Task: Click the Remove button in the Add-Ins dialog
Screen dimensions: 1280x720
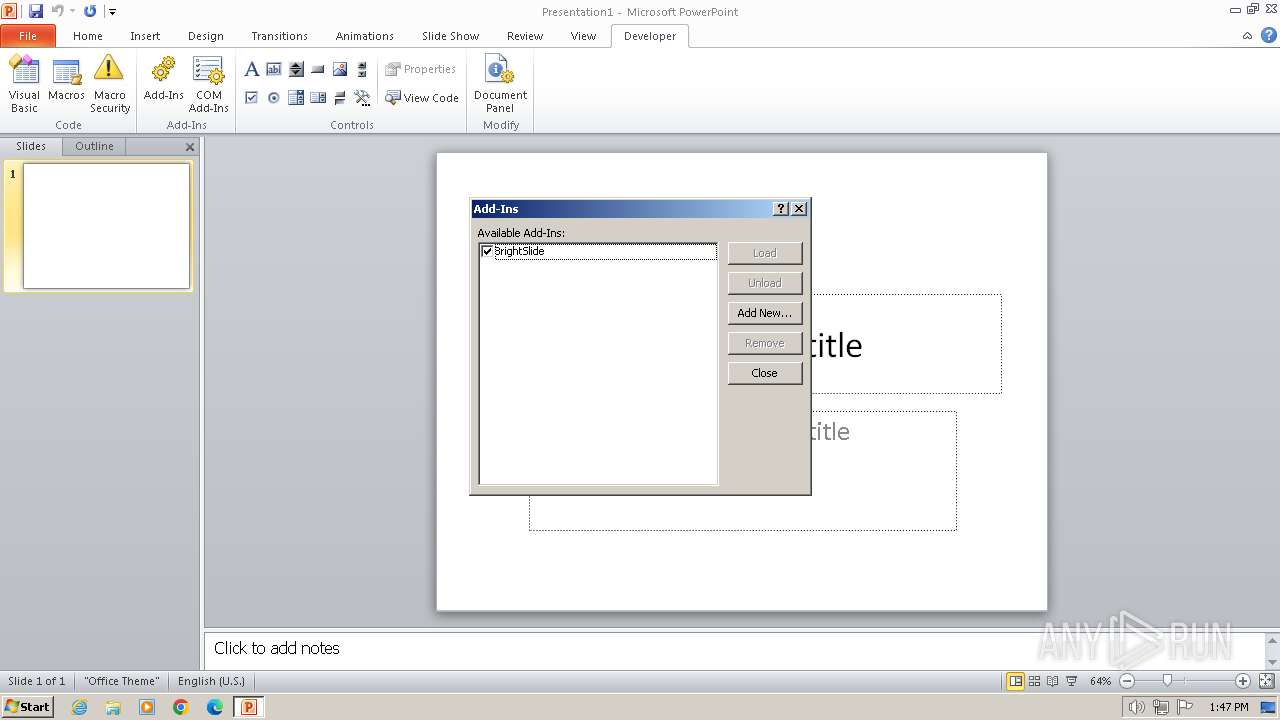Action: pyautogui.click(x=765, y=343)
